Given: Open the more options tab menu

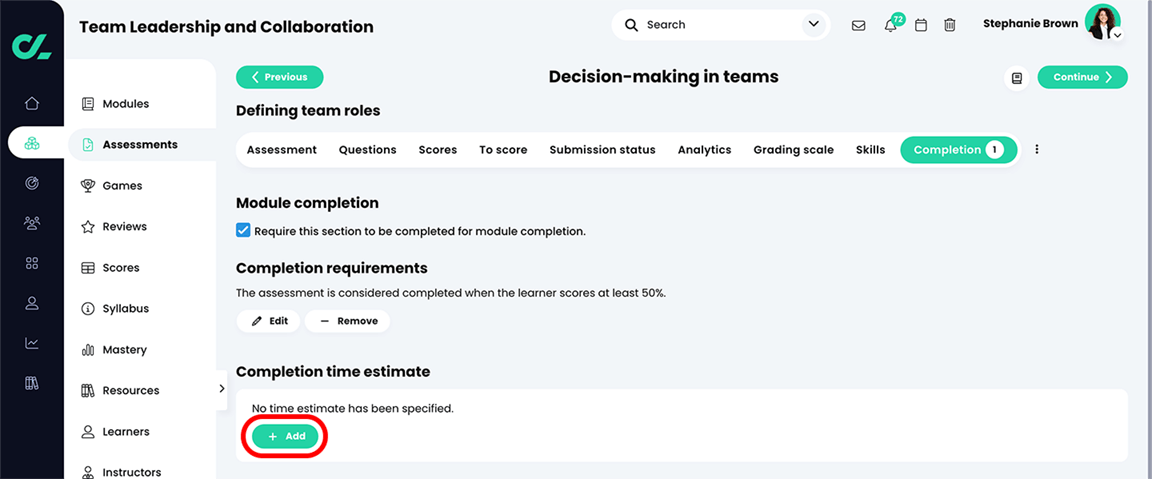Looking at the screenshot, I should [1037, 150].
